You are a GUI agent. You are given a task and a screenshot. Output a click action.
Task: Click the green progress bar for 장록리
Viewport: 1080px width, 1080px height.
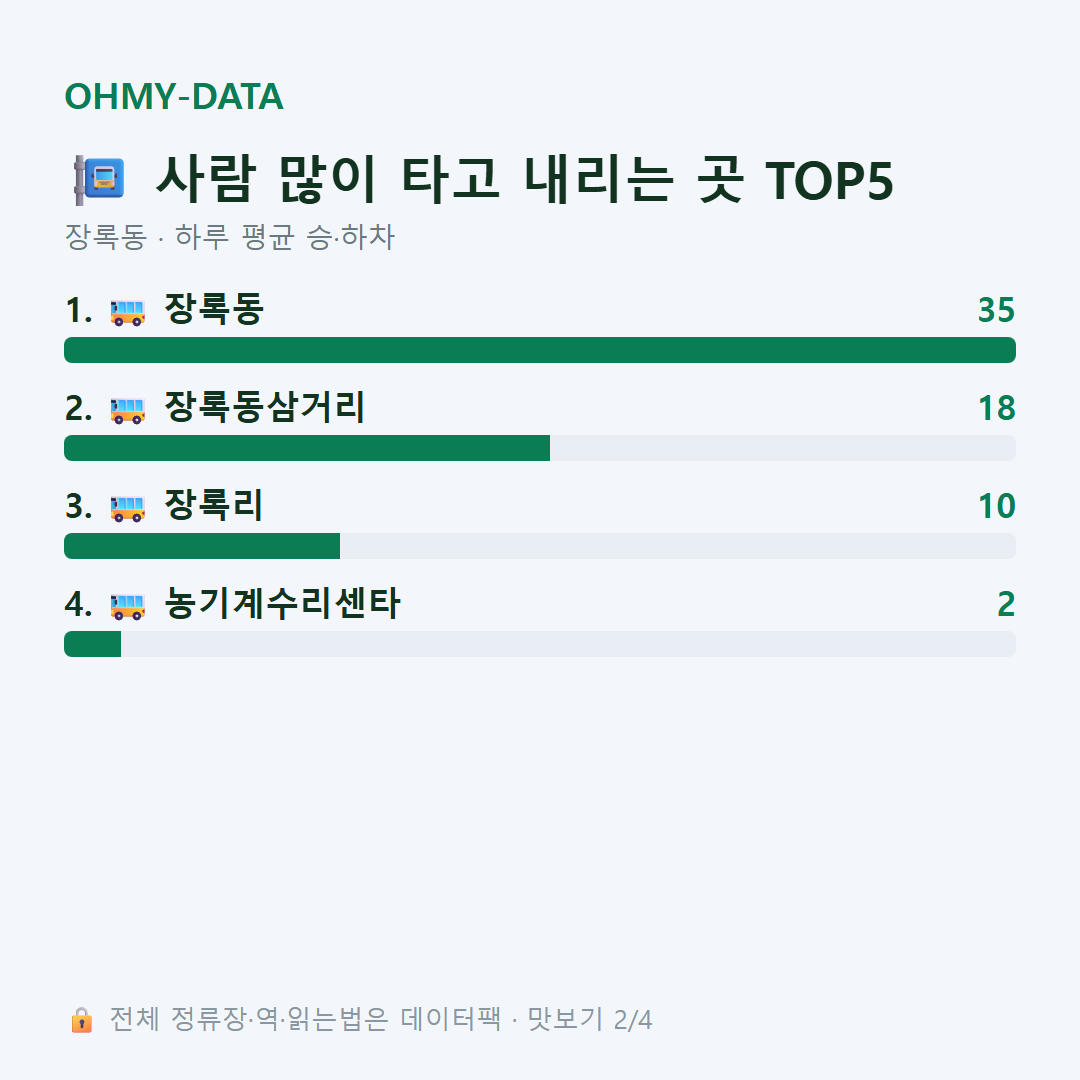202,546
